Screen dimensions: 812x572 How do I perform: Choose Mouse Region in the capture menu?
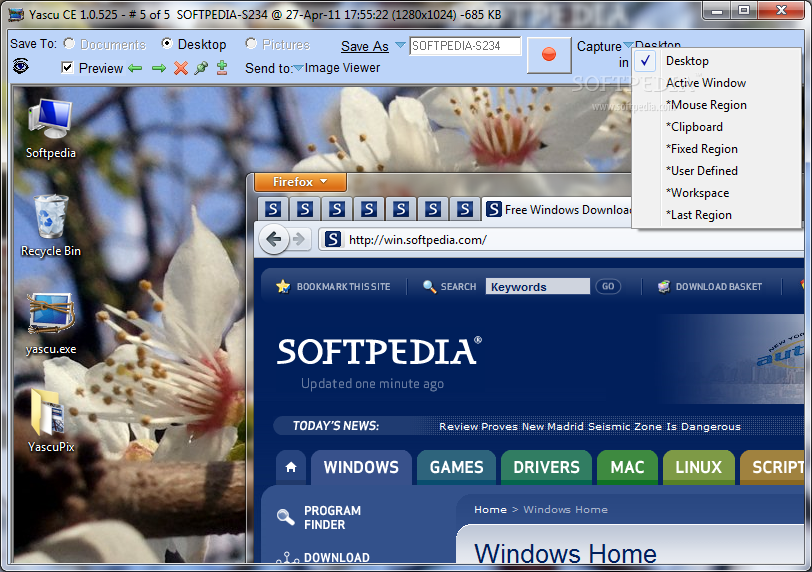tap(717, 105)
